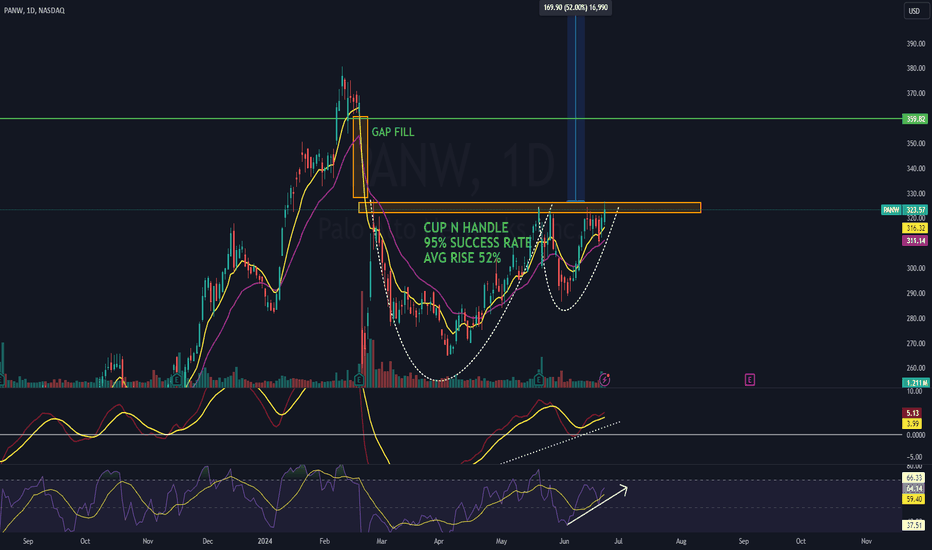Click the 380.00 price axis label
This screenshot has height=550, width=932.
coord(915,68)
